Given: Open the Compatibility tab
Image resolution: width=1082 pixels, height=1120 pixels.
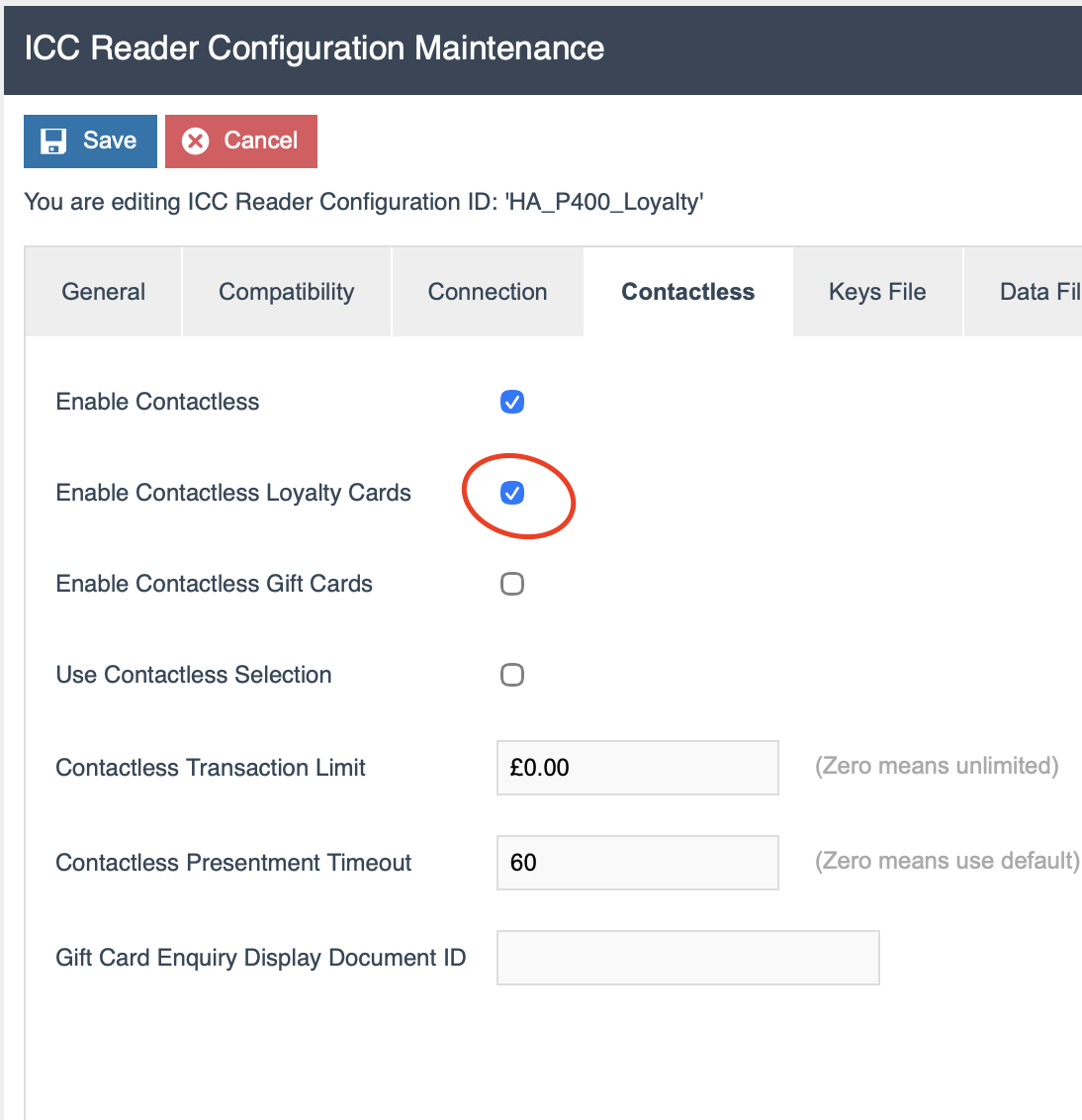Looking at the screenshot, I should pyautogui.click(x=287, y=292).
